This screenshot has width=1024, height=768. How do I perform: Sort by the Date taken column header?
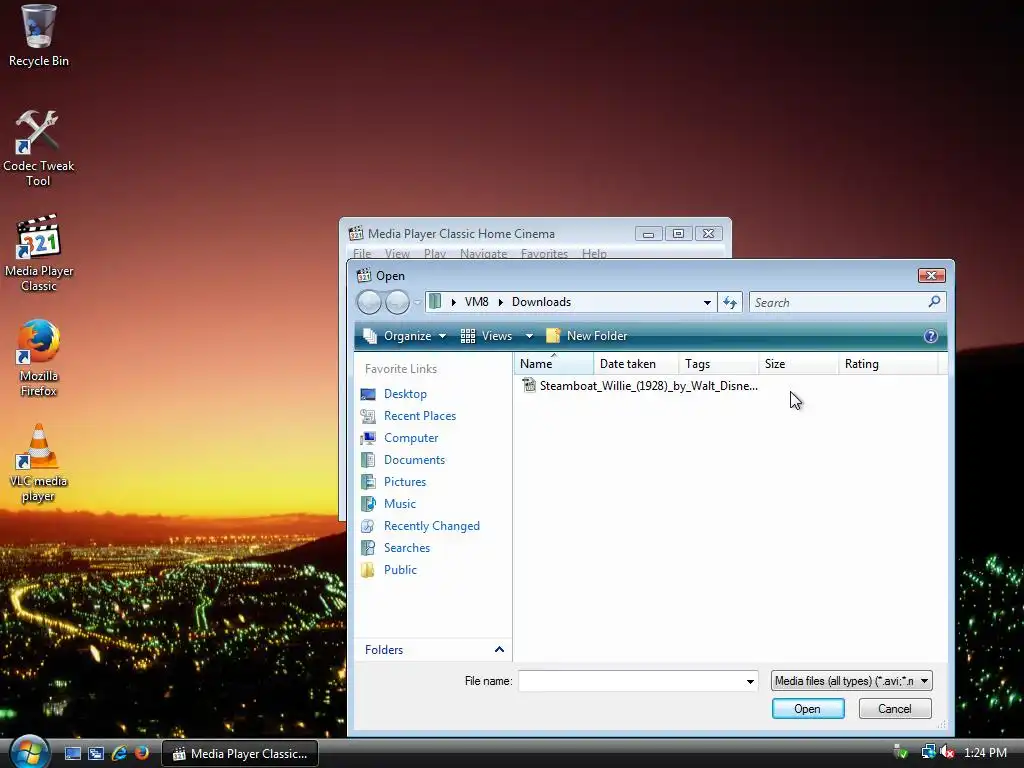pos(636,364)
